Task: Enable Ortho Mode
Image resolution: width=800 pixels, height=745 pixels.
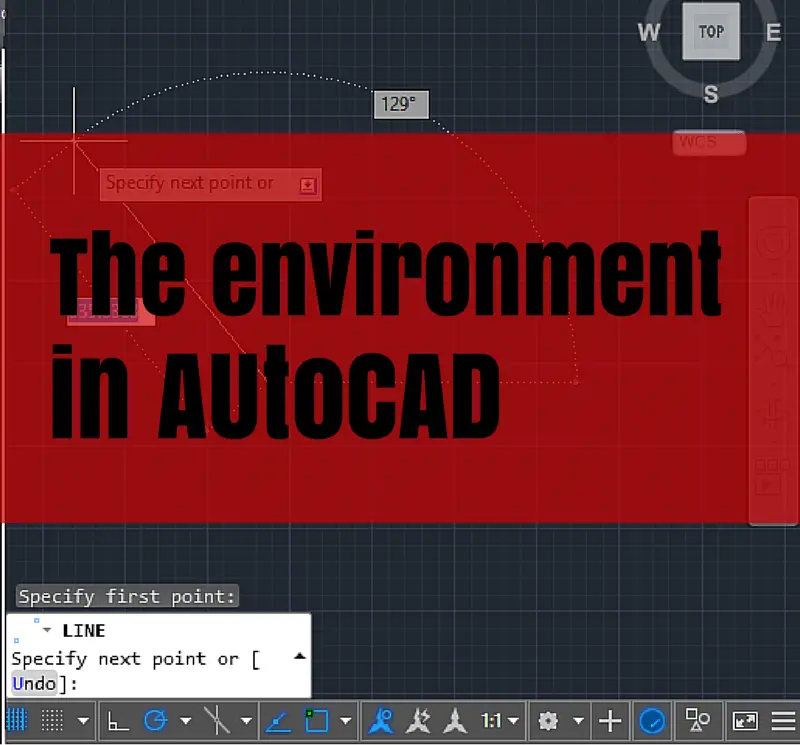Action: coord(117,720)
